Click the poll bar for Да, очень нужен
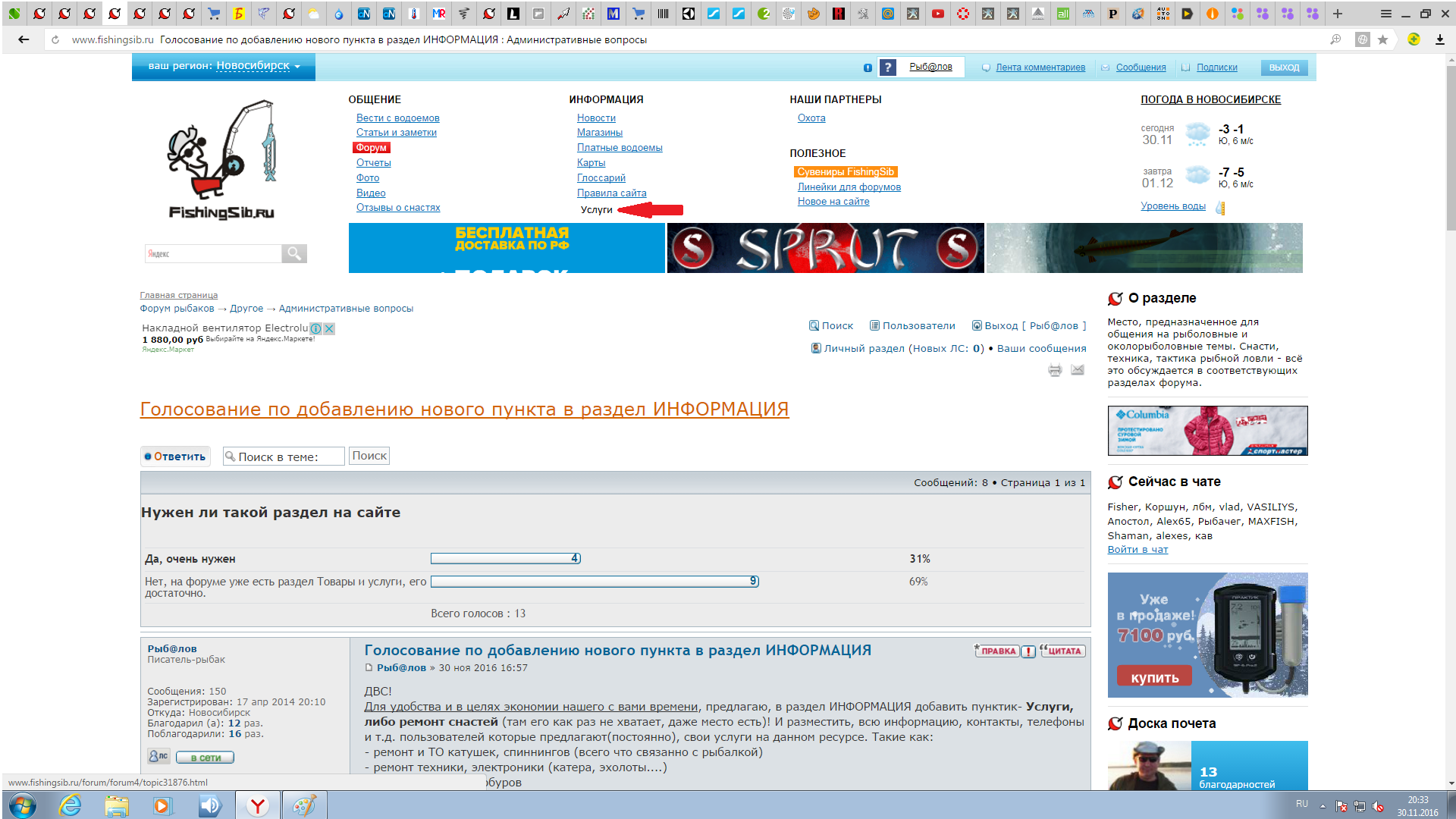 click(505, 559)
